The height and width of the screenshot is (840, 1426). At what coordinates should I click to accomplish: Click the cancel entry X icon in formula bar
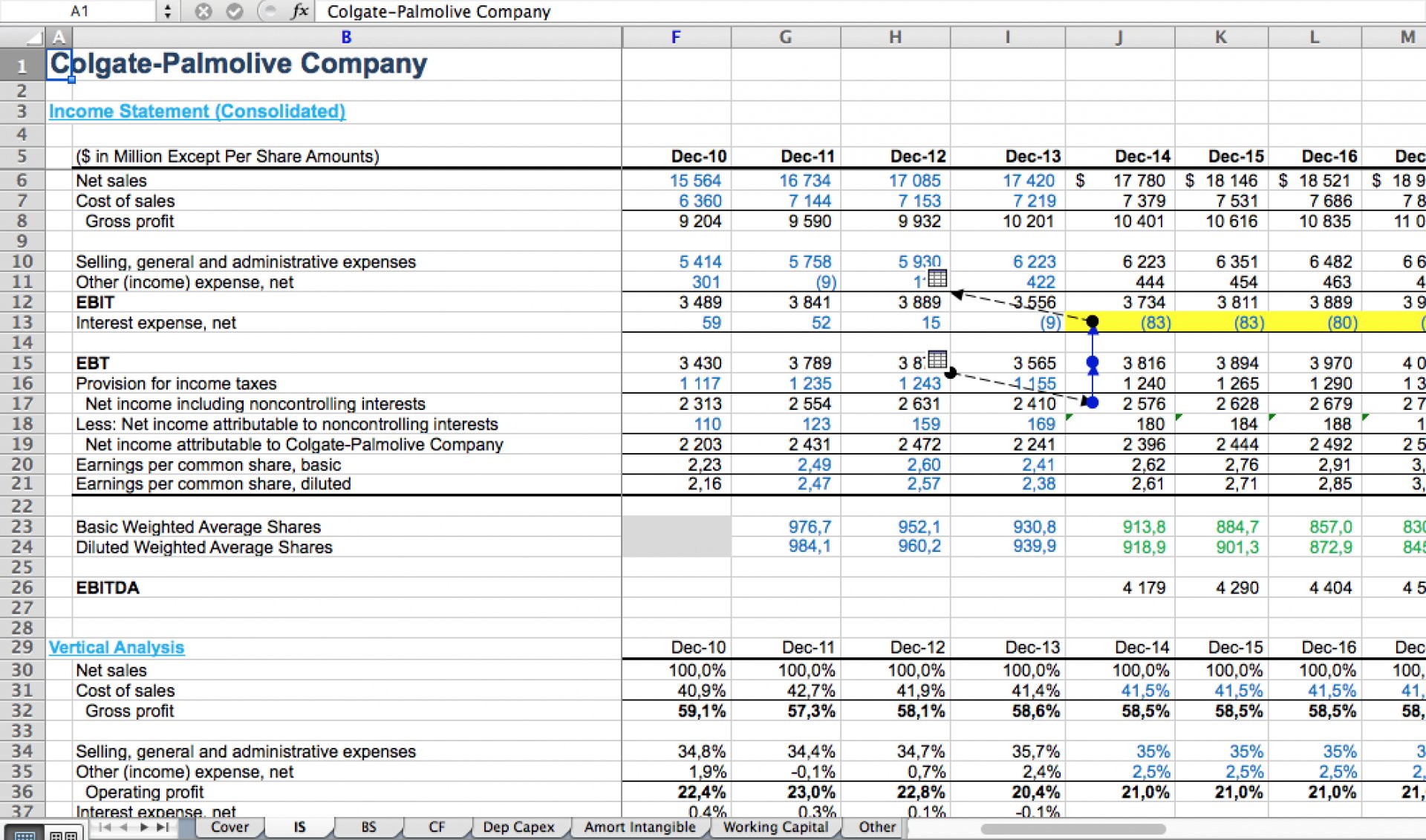coord(204,11)
